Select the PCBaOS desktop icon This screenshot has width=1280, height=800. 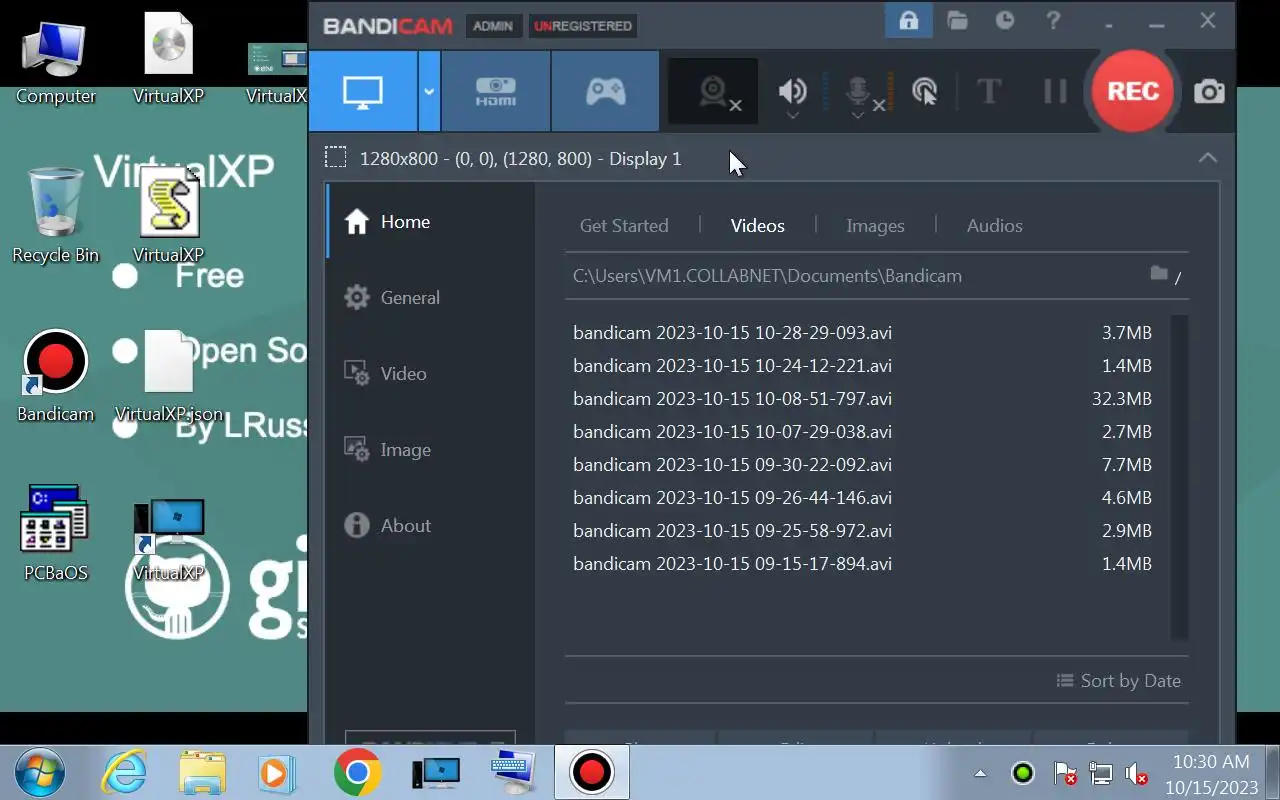click(x=55, y=534)
